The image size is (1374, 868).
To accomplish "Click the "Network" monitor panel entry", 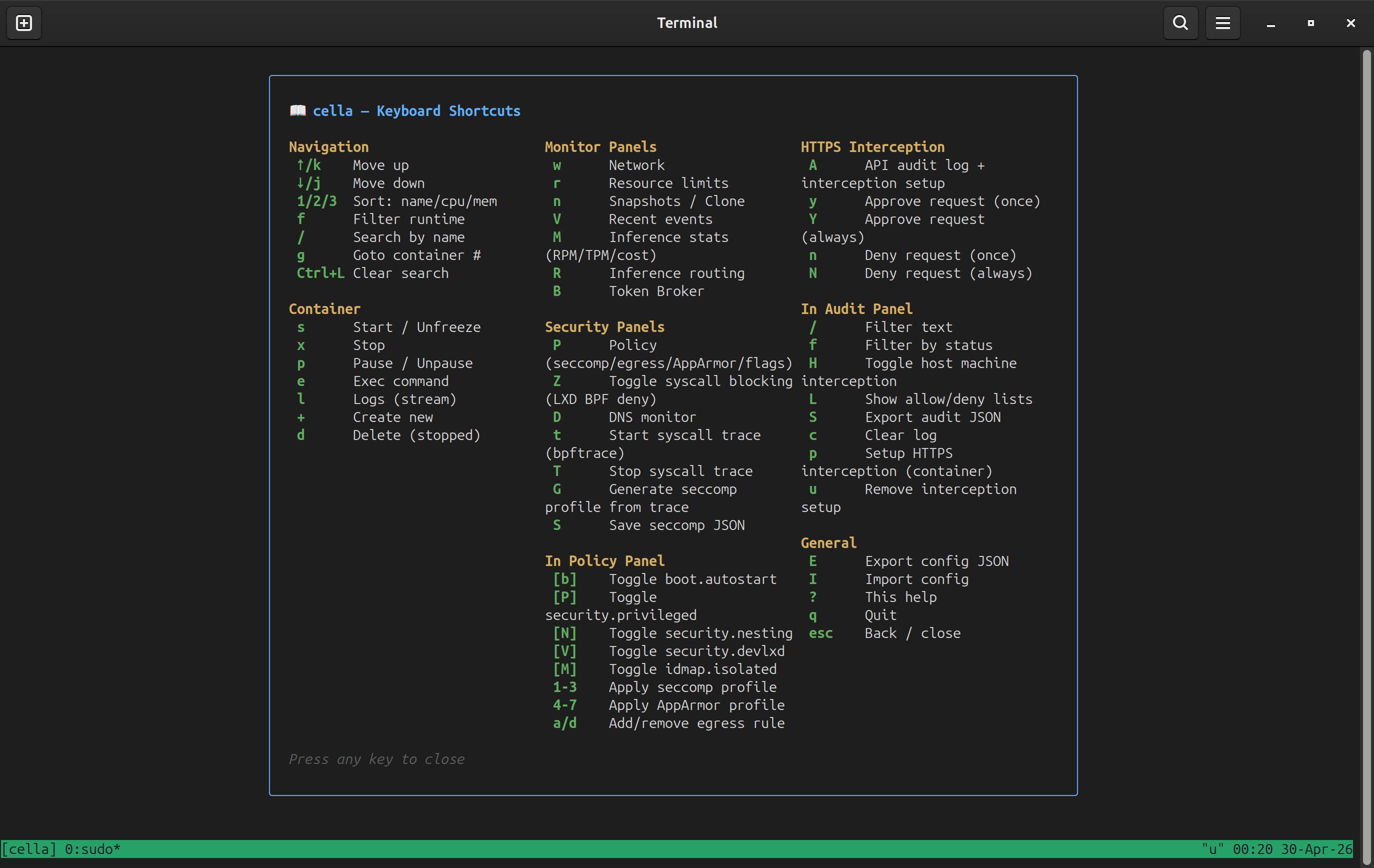I will tap(637, 165).
